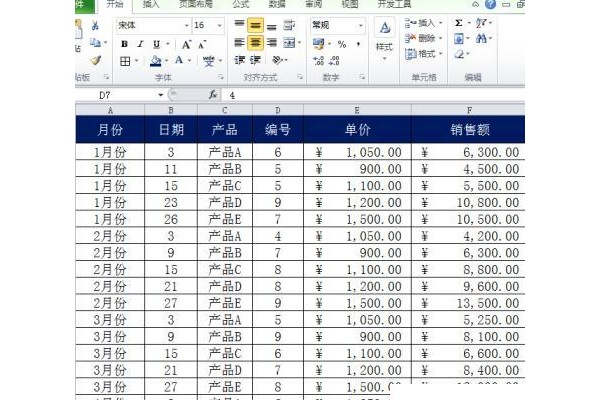The height and width of the screenshot is (400, 600).
Task: Expand the Name Box dropdown arrow
Action: 161,95
